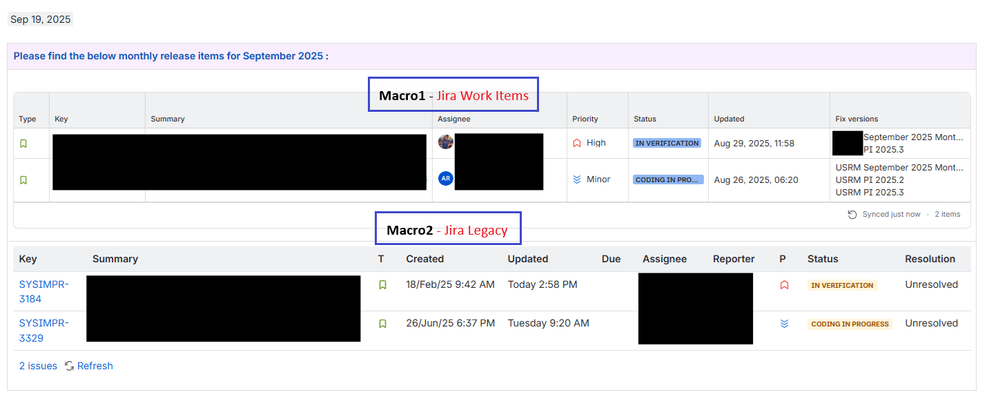Click the 18/Feb/25 9:42 AM created cell
The width and height of the screenshot is (998, 399).
(x=450, y=285)
